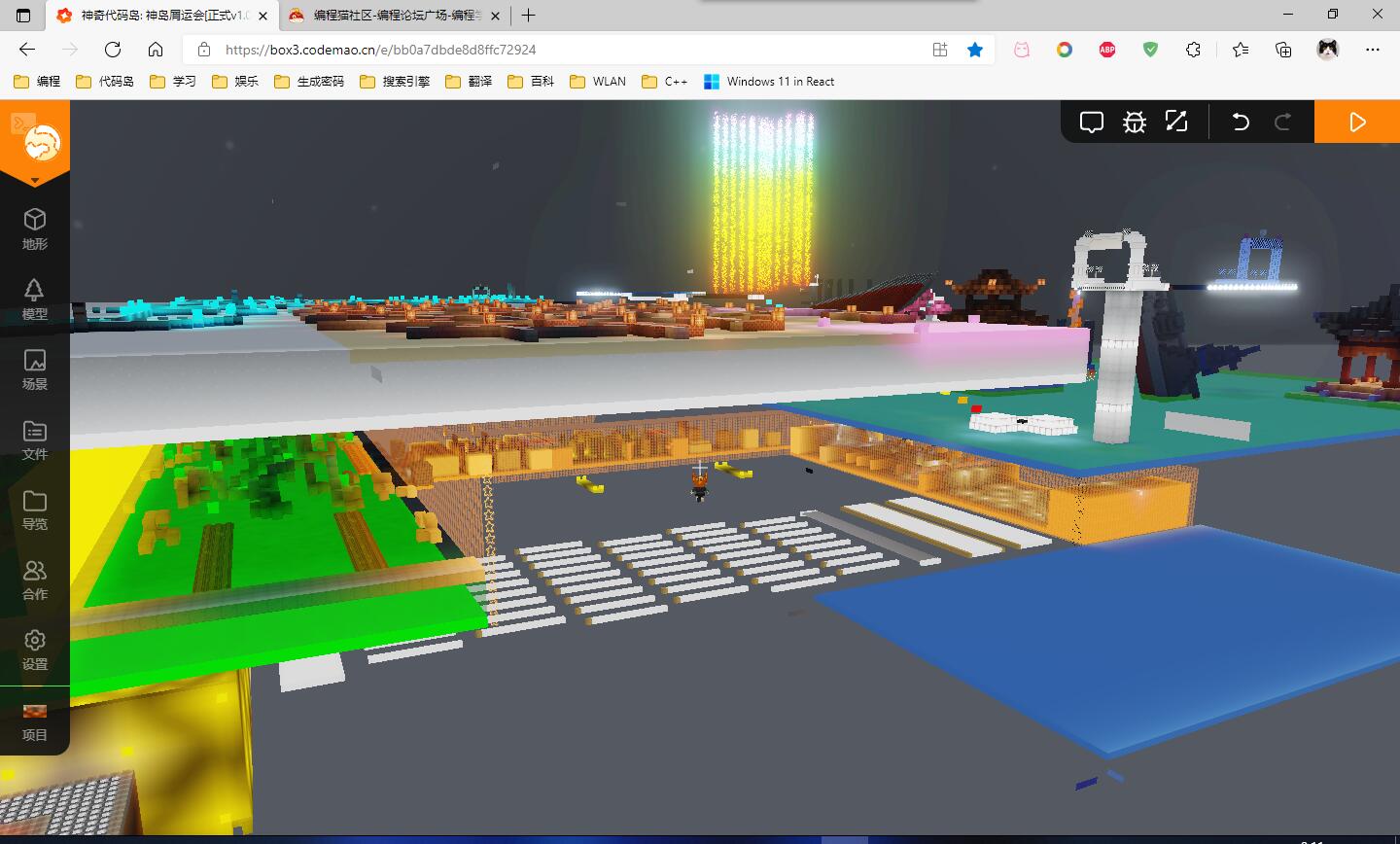Open the bug debug tool
Image resolution: width=1400 pixels, height=844 pixels.
pyautogui.click(x=1135, y=122)
